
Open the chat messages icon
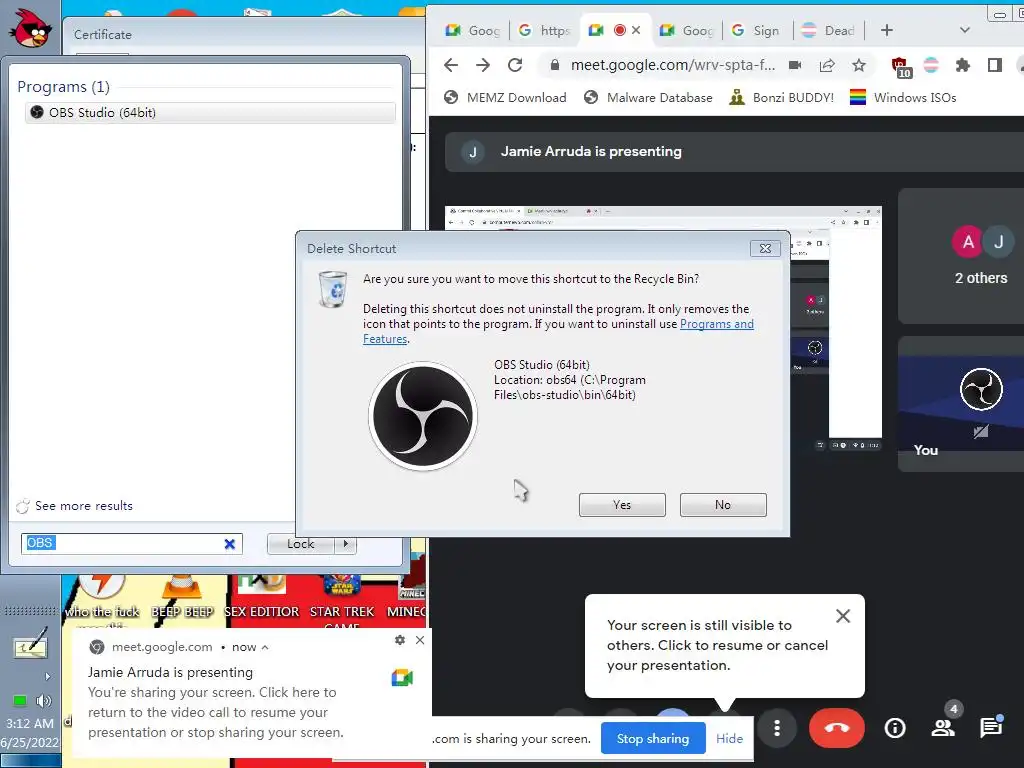tap(991, 728)
